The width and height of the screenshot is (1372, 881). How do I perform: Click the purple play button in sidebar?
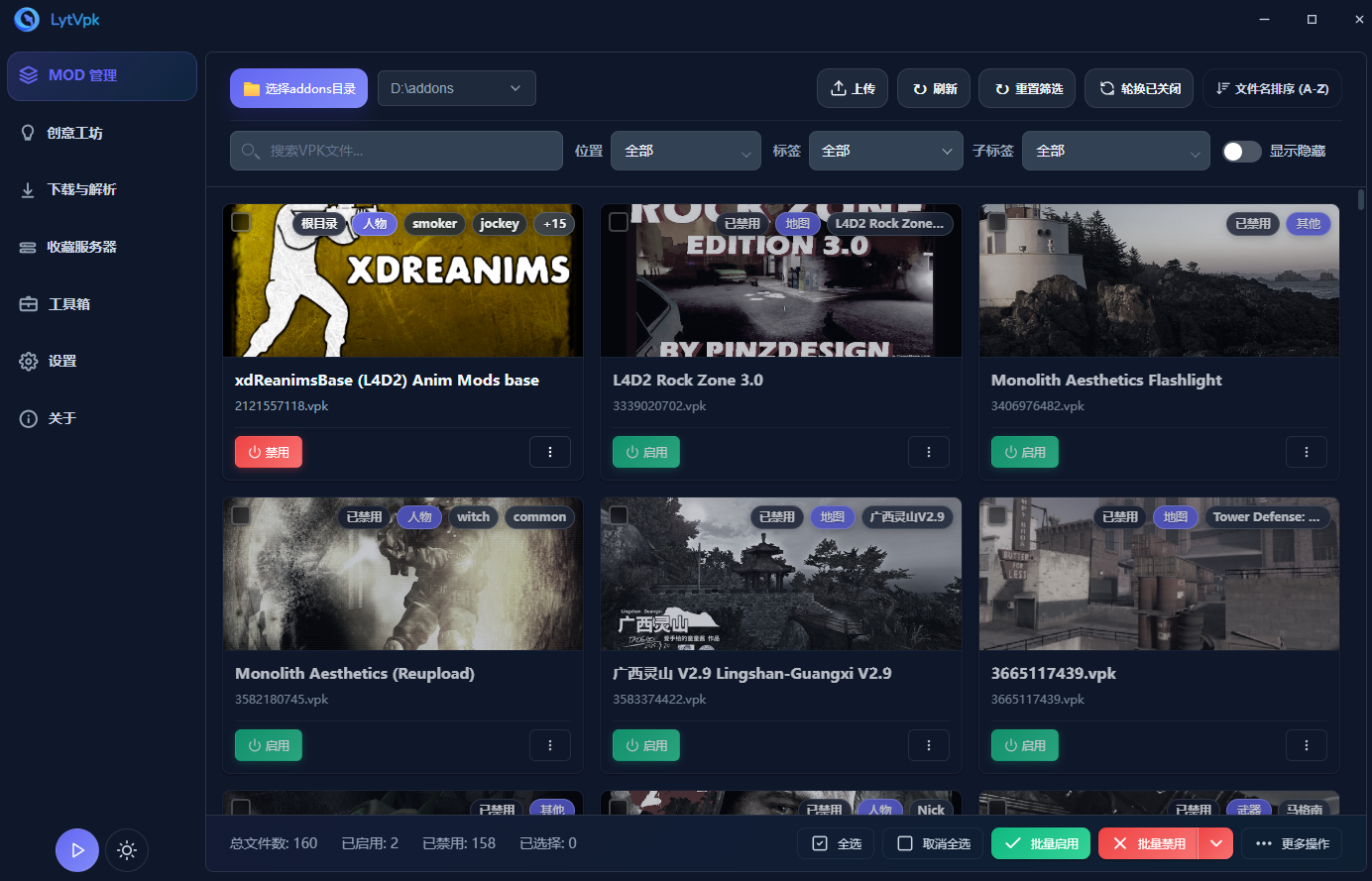[x=77, y=850]
